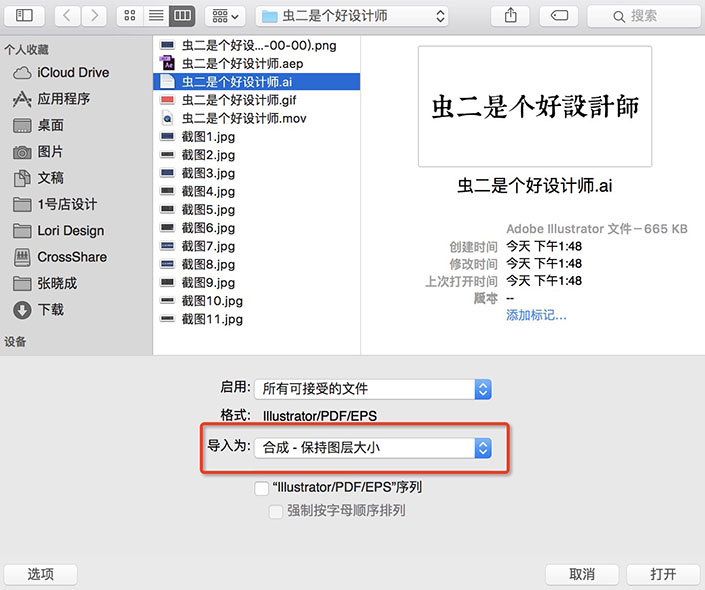Open the 启用 file type dropdown

tap(373, 389)
